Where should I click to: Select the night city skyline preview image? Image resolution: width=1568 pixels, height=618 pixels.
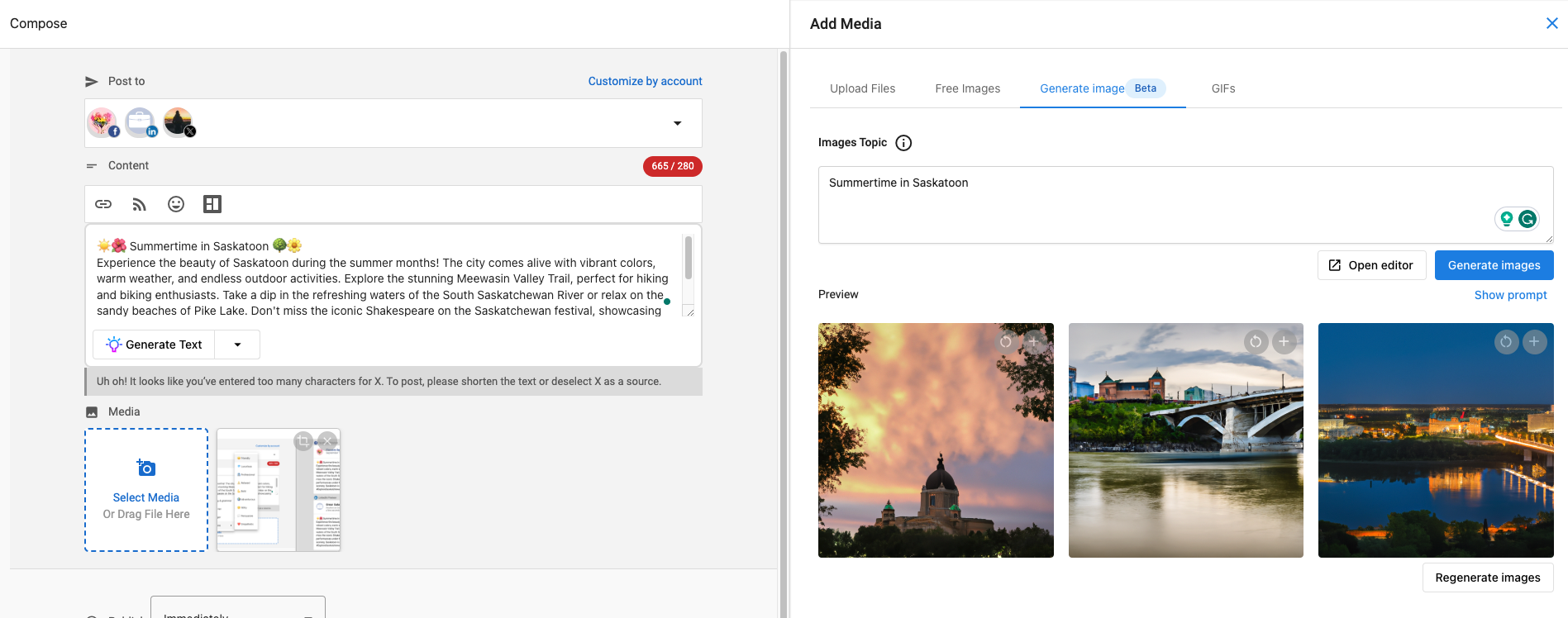1436,440
